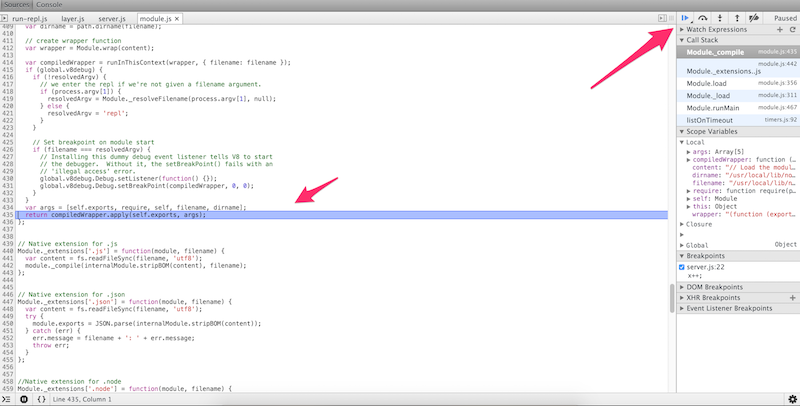Click the dirname variable value
The image size is (800, 406).
pyautogui.click(x=760, y=175)
